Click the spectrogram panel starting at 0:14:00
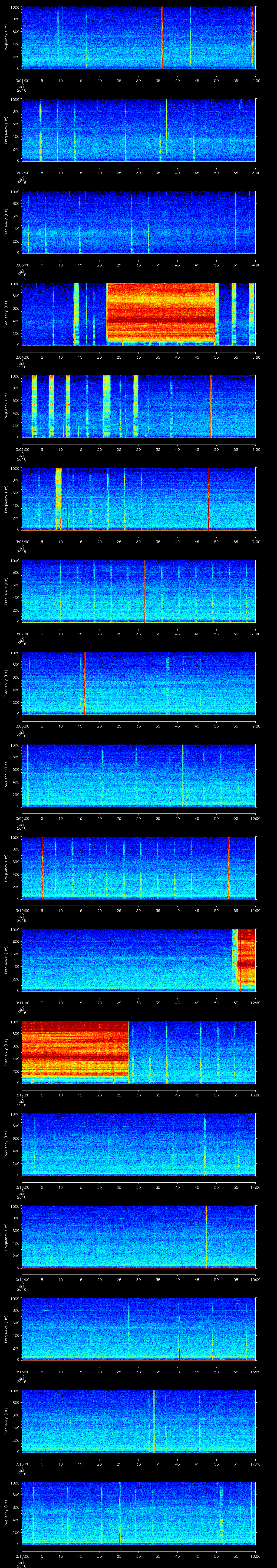 pos(138,1237)
